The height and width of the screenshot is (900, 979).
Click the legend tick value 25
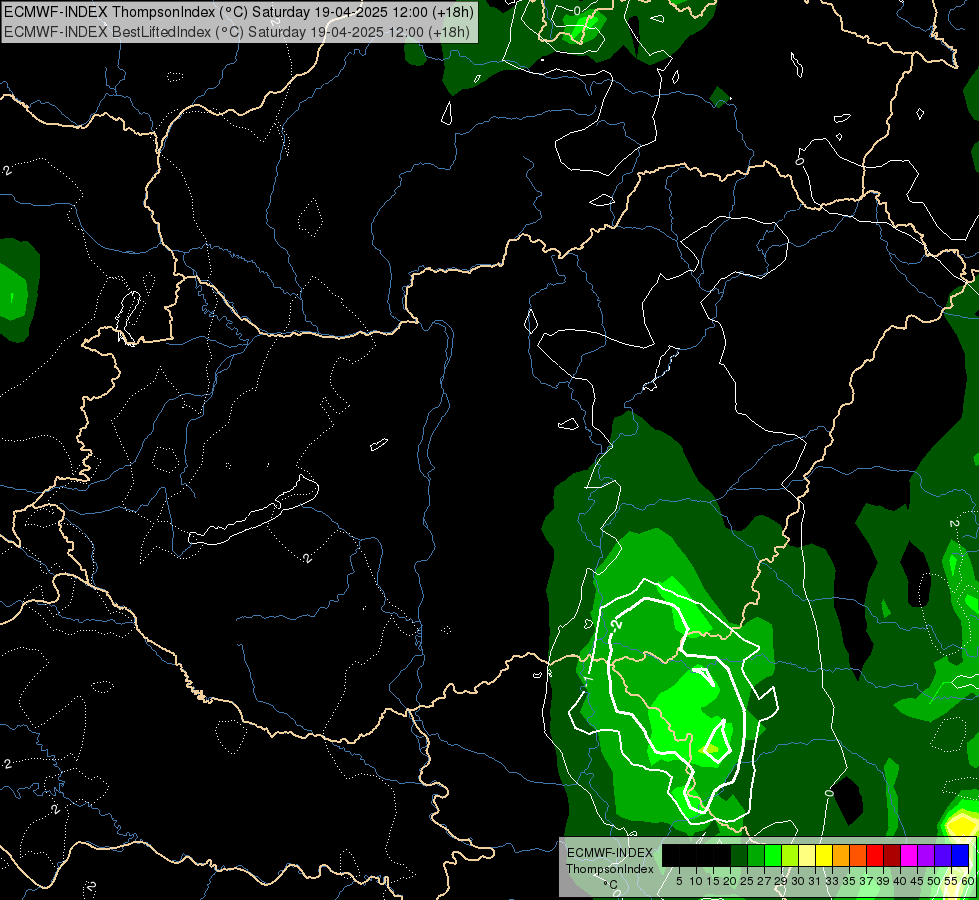747,881
